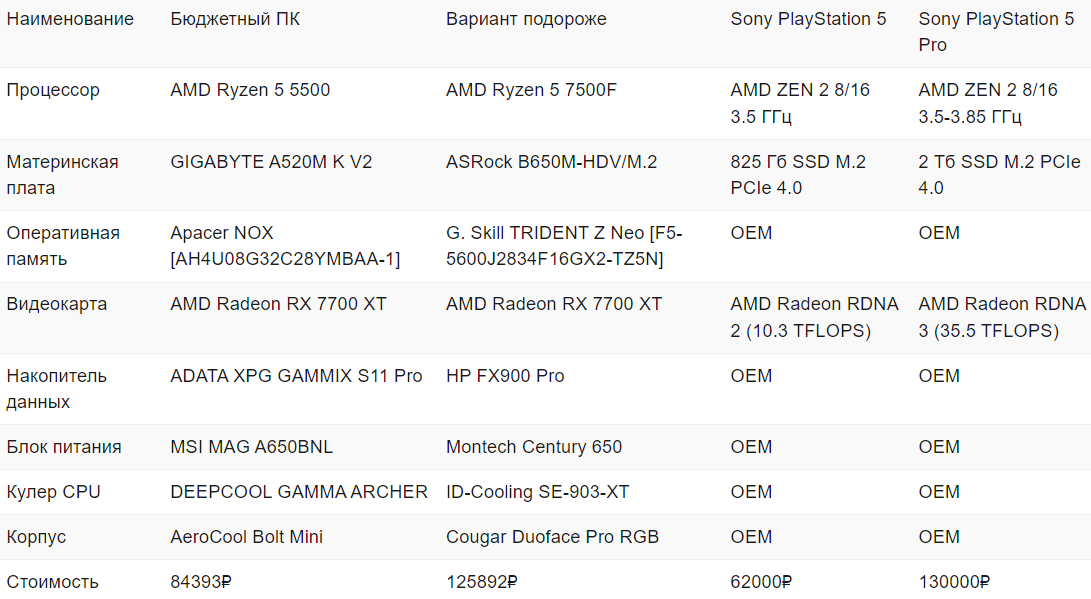
Task: Click 'ADATA XPG GAMMIX S11 Pro' cell
Action: click(296, 377)
